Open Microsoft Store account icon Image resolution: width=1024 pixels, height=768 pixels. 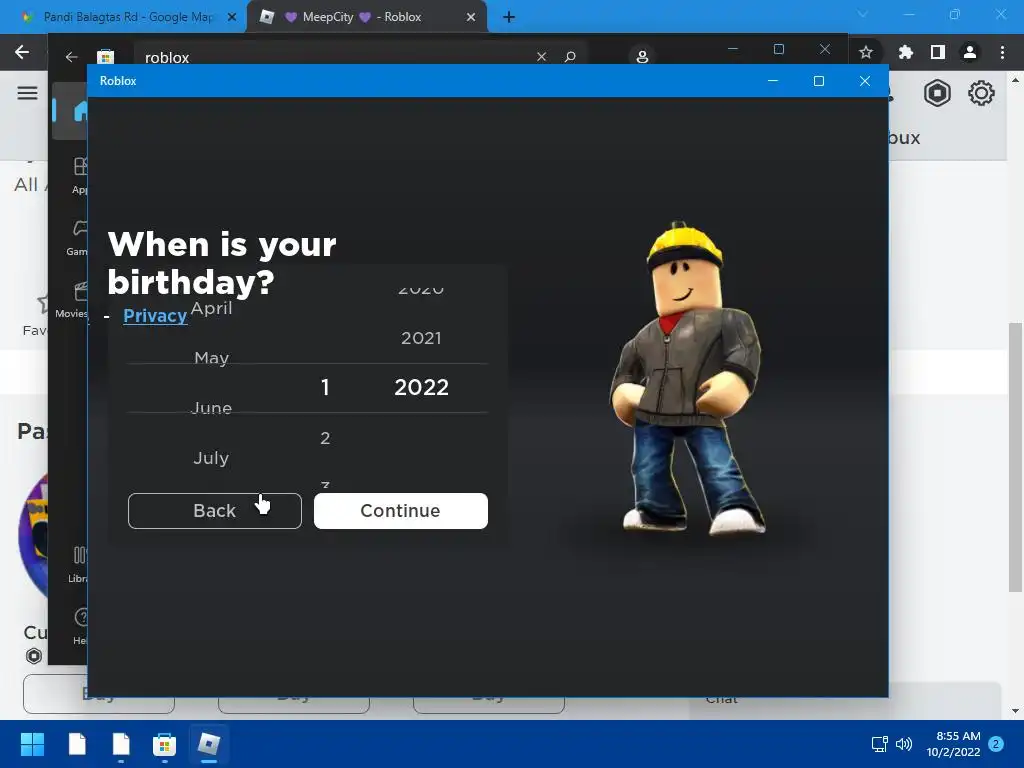(642, 57)
